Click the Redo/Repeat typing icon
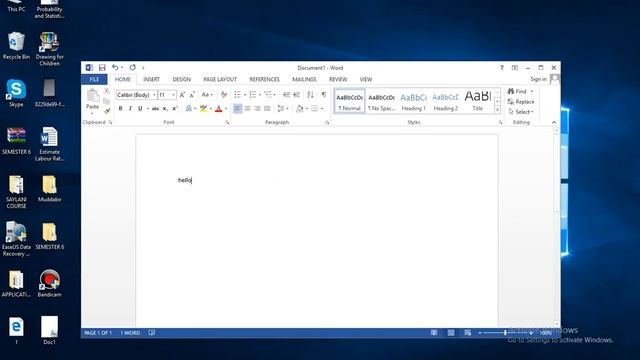 click(133, 68)
